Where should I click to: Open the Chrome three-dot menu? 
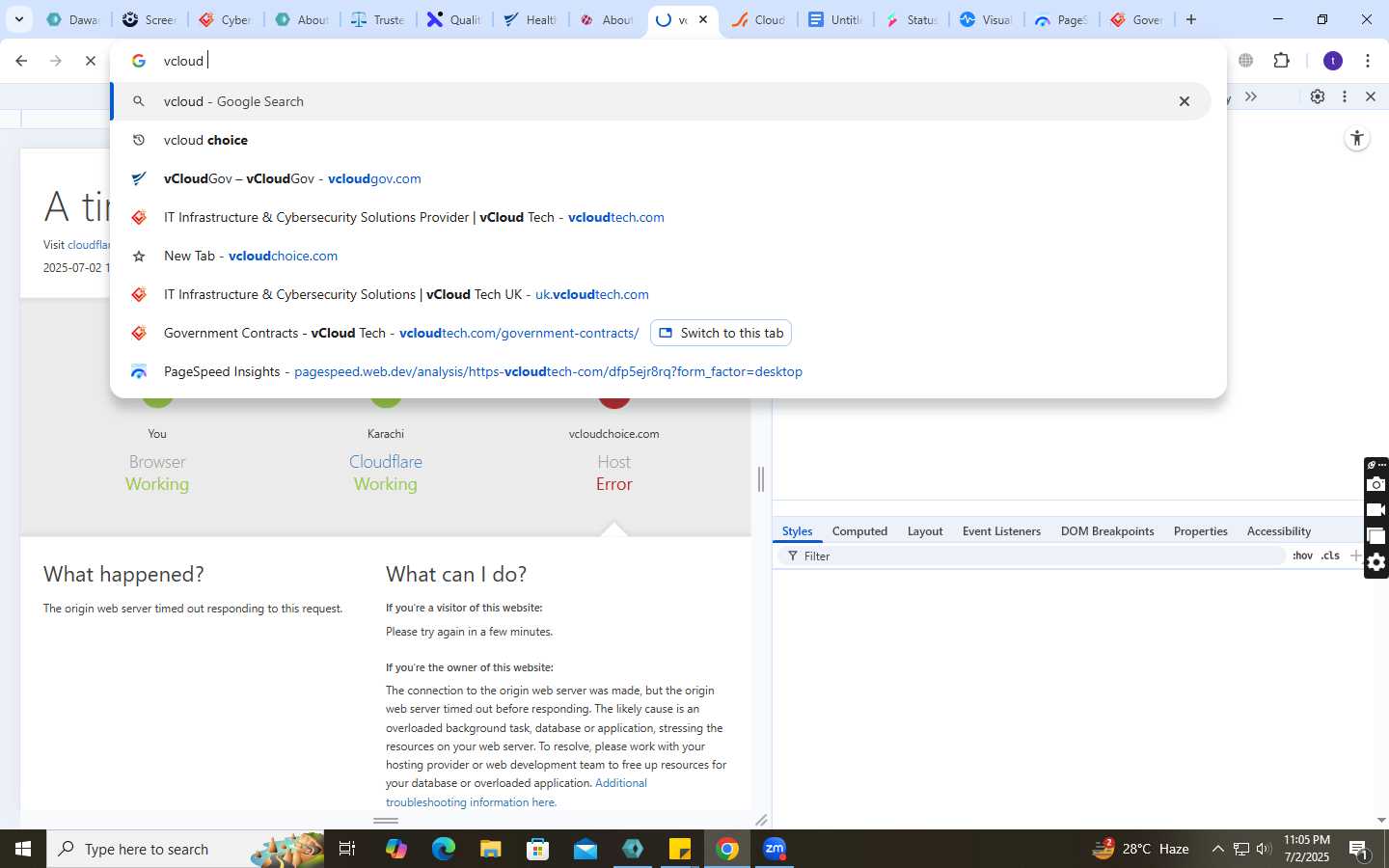pos(1368,61)
